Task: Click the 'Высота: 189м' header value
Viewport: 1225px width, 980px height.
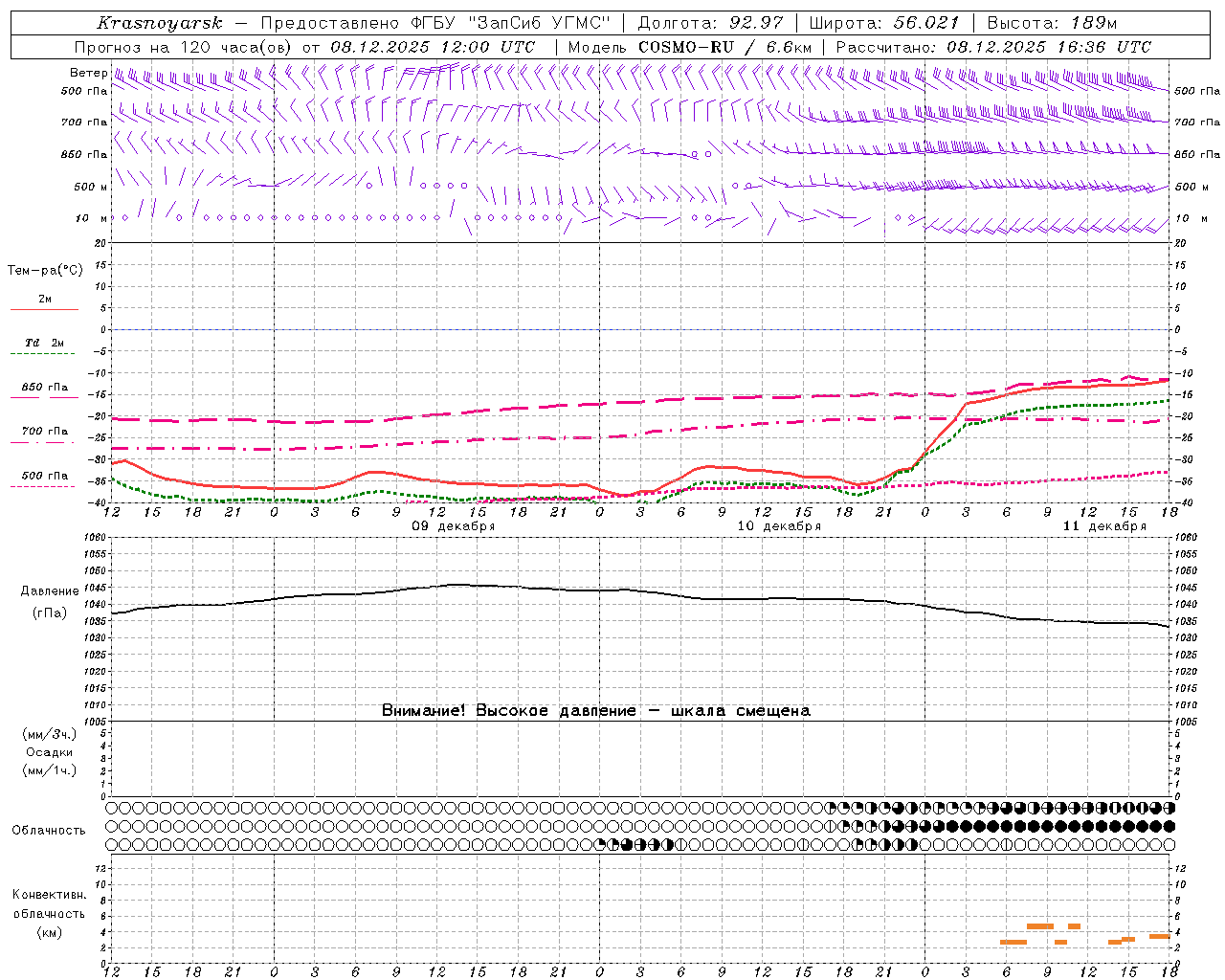Action: [1052, 23]
